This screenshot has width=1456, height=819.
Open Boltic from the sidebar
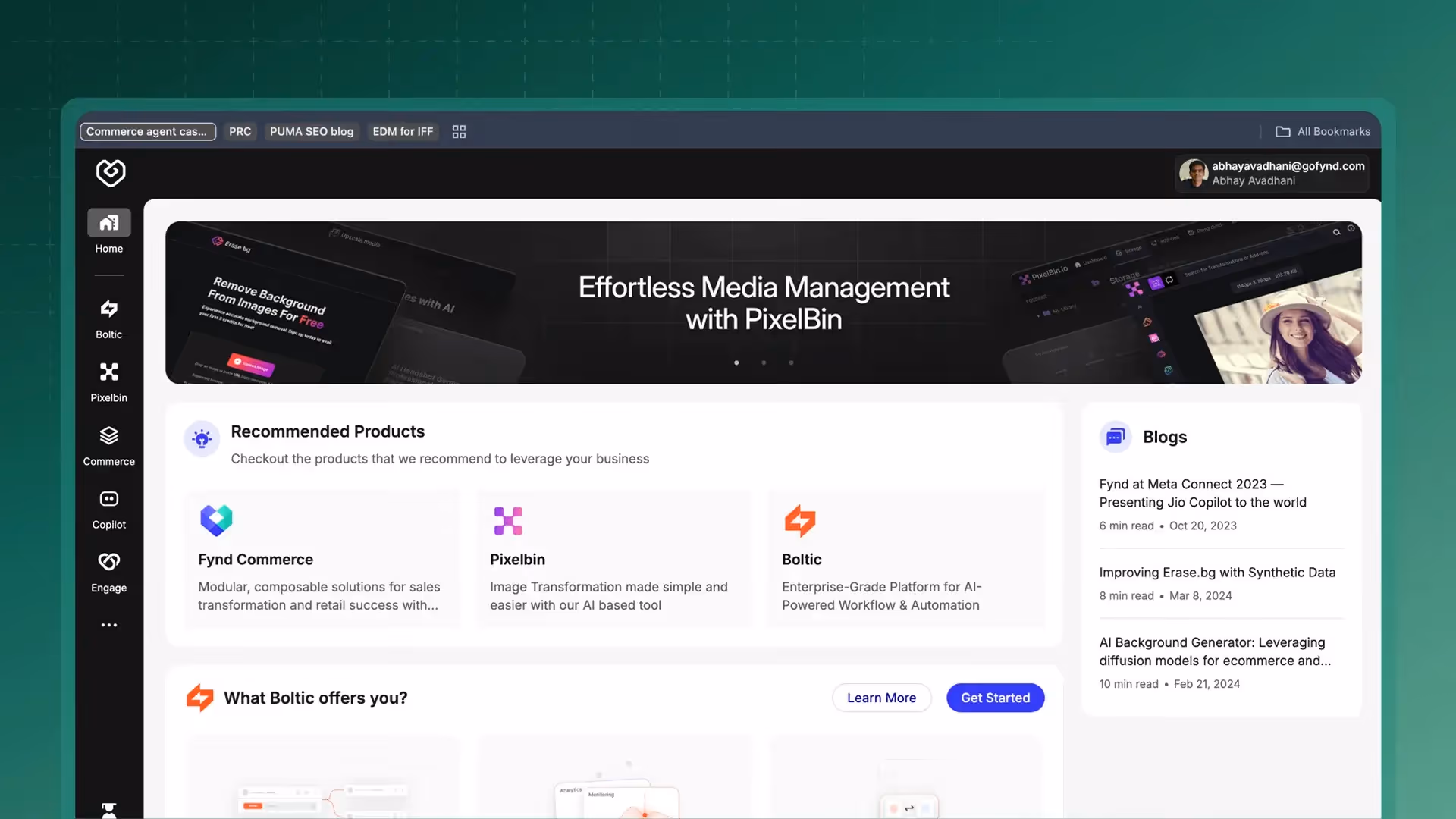[108, 309]
